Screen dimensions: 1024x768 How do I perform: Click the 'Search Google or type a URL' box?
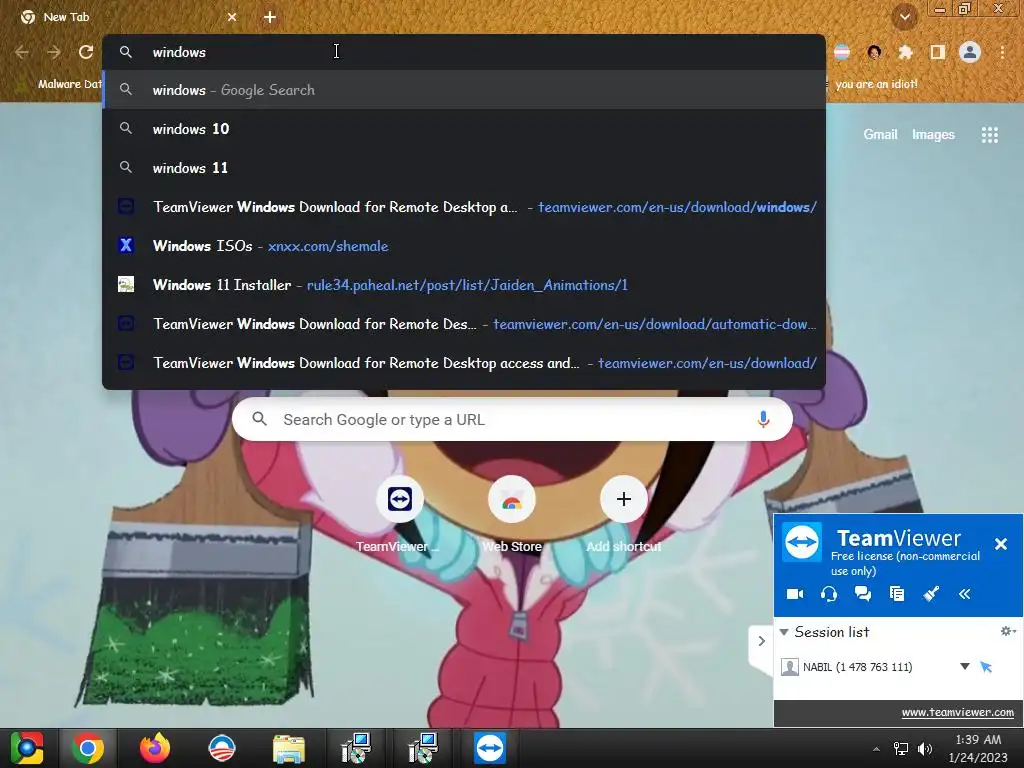(512, 419)
